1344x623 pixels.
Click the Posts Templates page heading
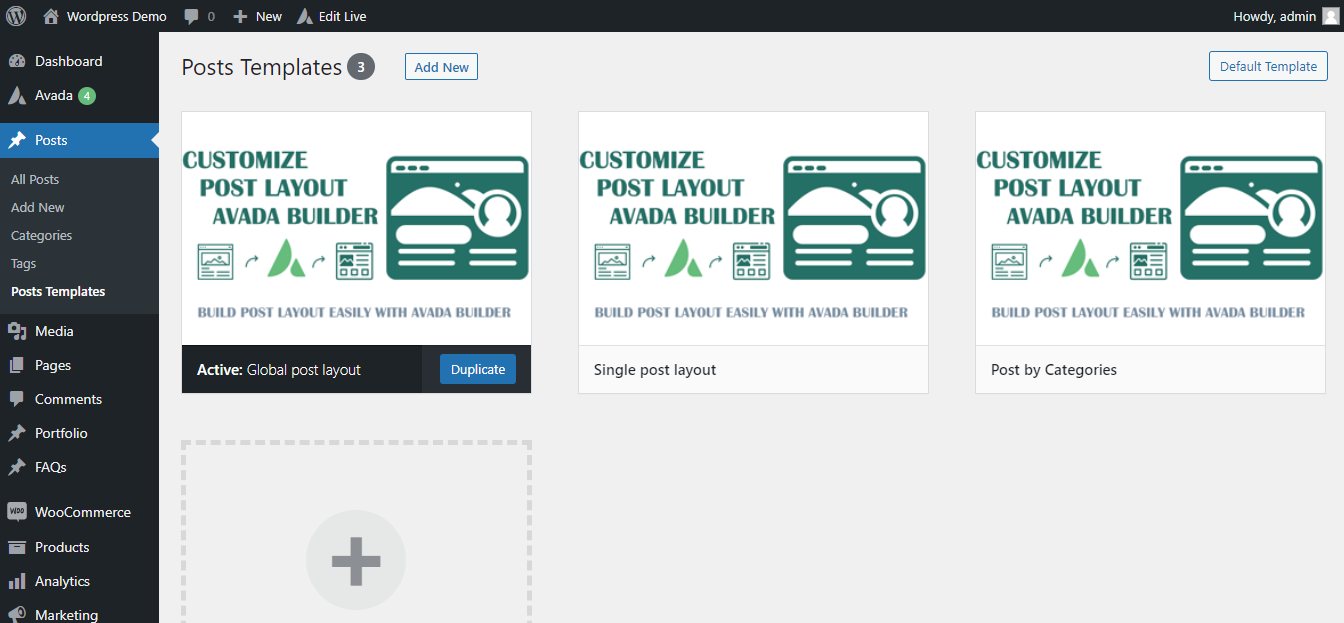262,67
